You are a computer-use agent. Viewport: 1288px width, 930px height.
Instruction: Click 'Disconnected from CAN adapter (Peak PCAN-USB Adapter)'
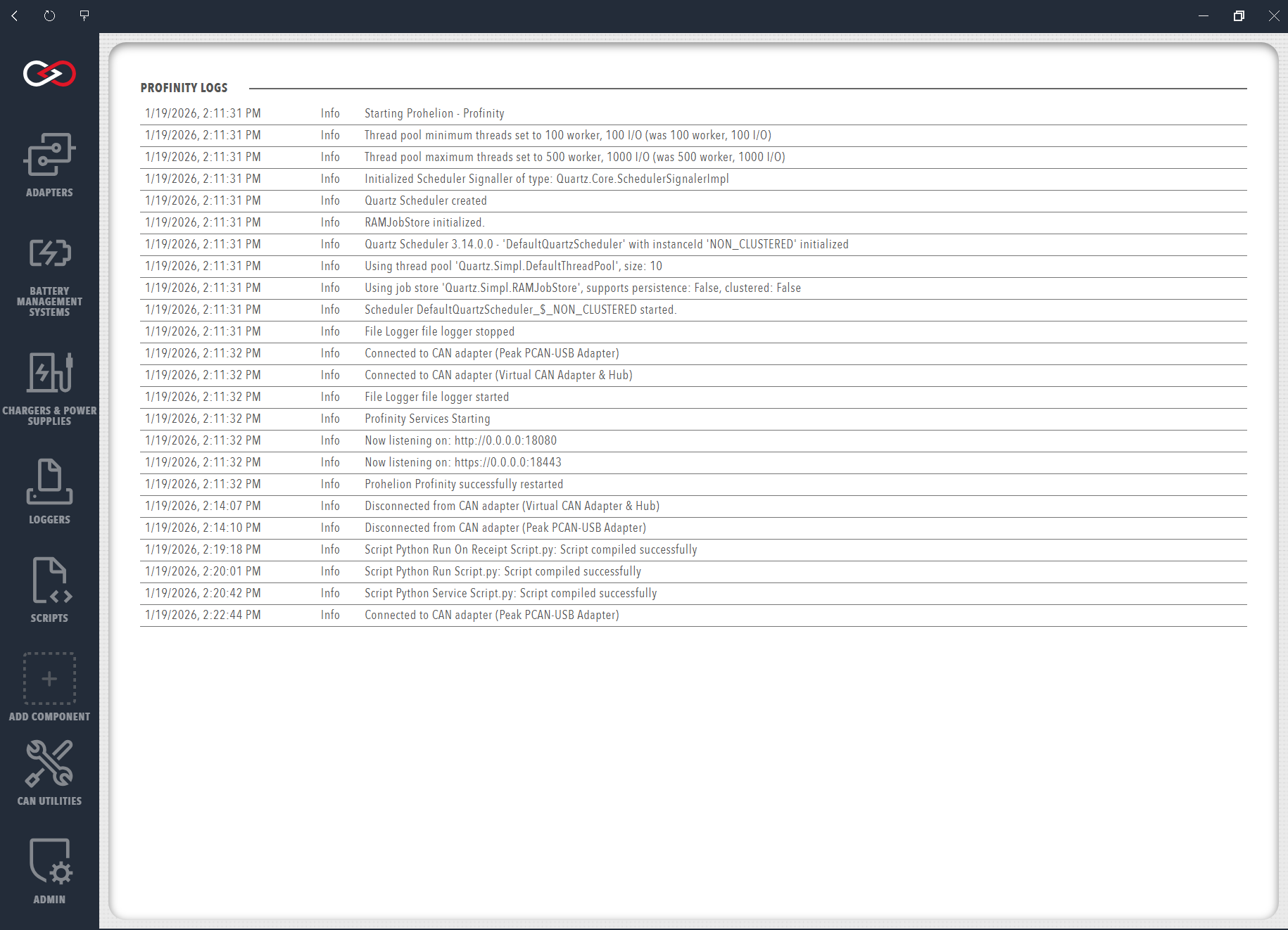pos(693,528)
